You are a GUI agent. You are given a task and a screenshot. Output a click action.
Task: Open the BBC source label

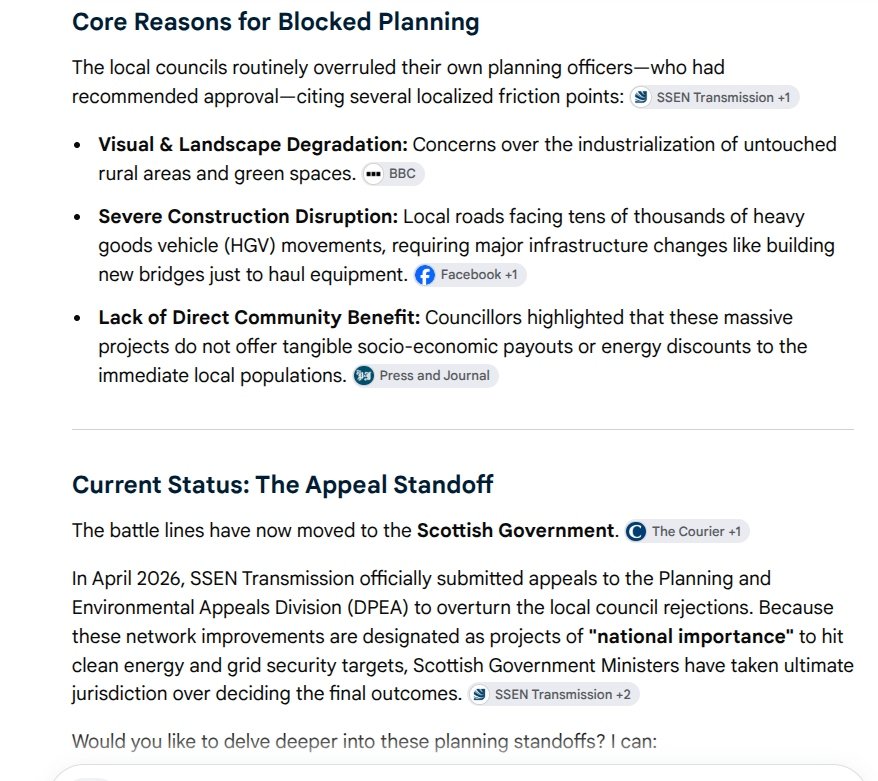click(x=402, y=174)
